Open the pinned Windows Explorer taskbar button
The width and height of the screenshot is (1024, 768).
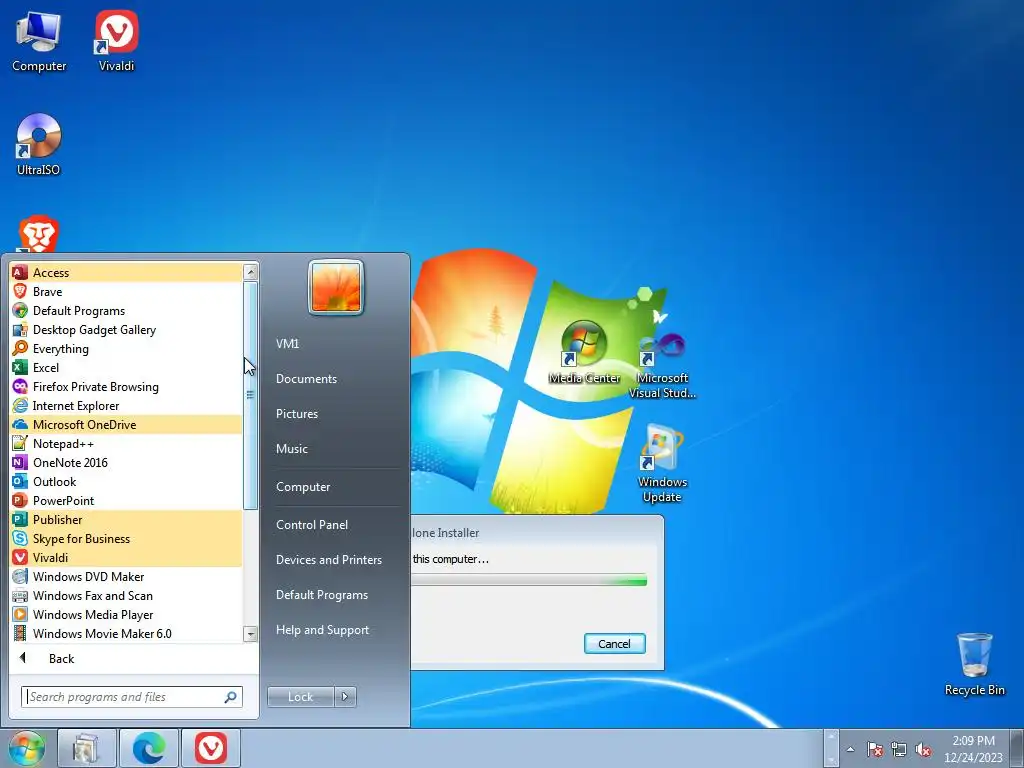coord(87,748)
